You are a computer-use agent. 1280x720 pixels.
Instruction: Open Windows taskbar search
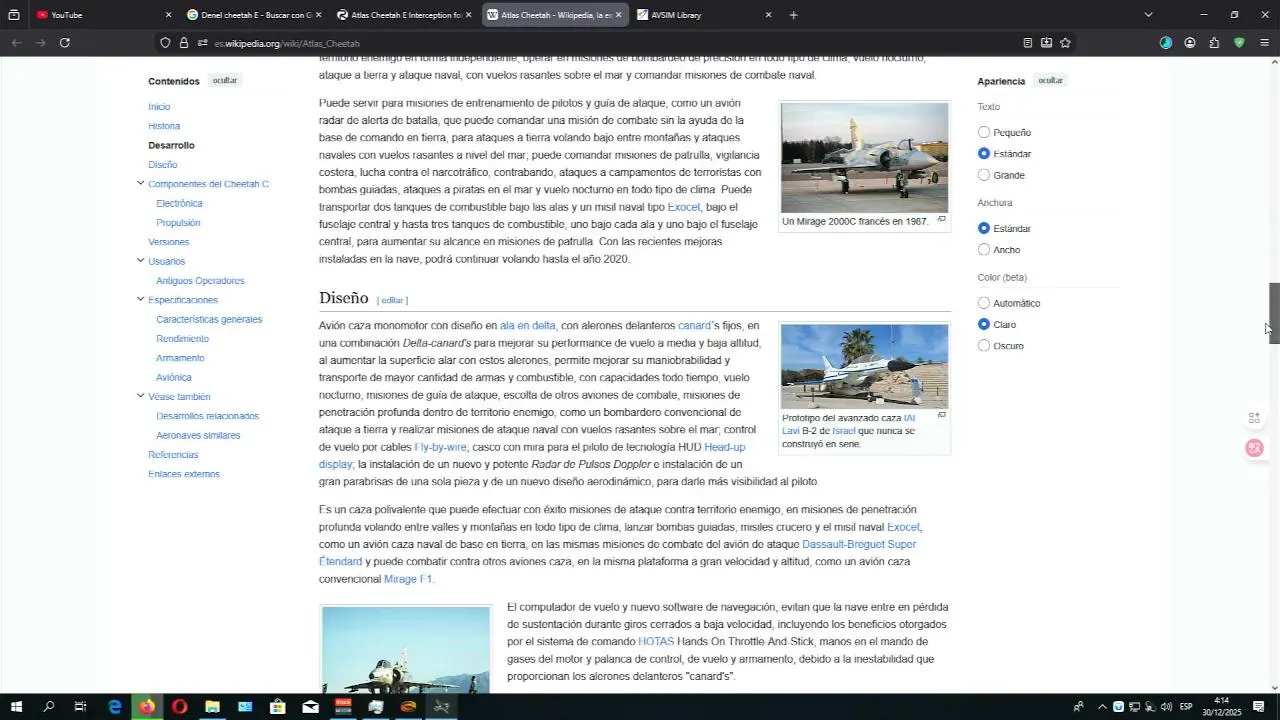pos(49,707)
